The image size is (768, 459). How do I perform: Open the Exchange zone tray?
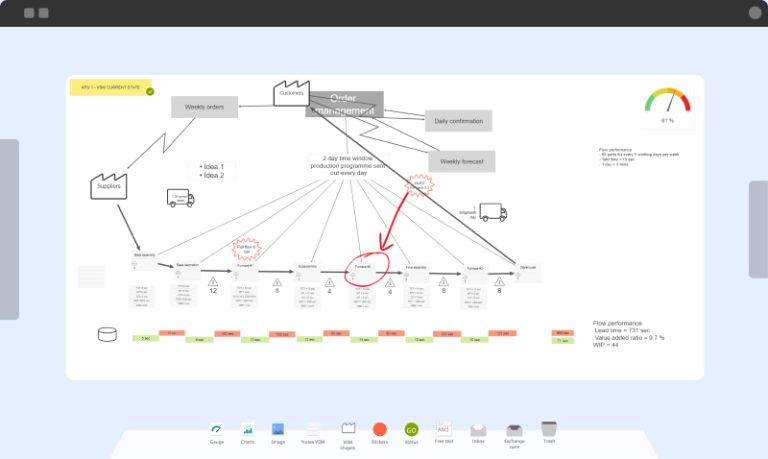pos(514,430)
